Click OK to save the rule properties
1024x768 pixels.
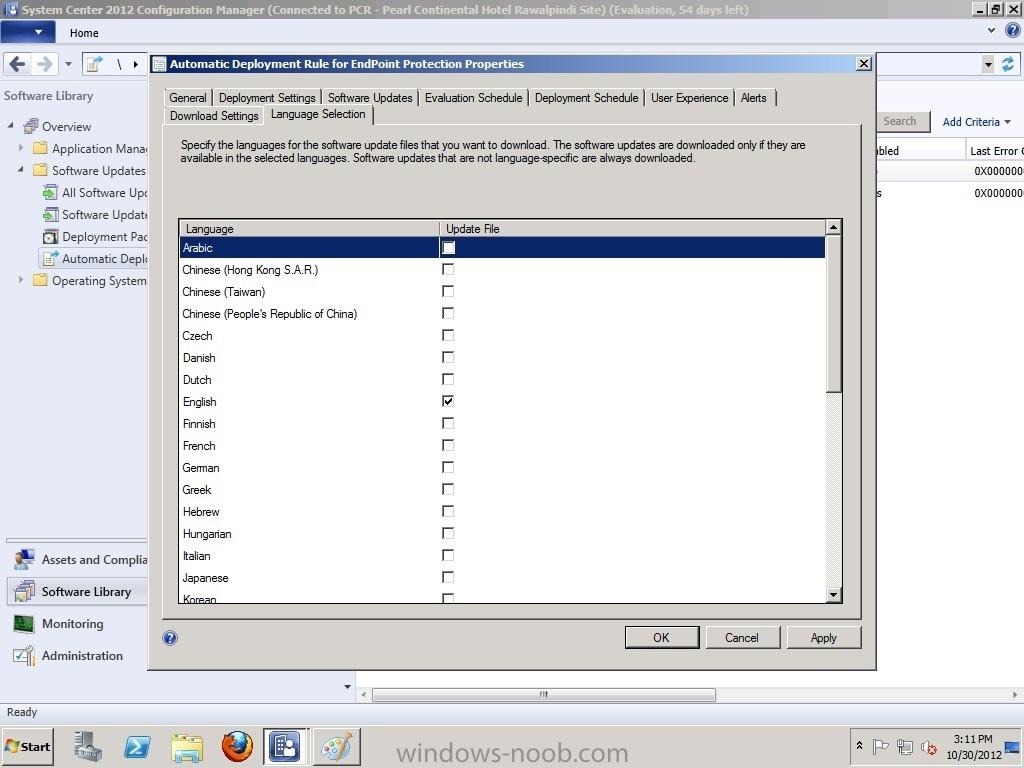[662, 637]
